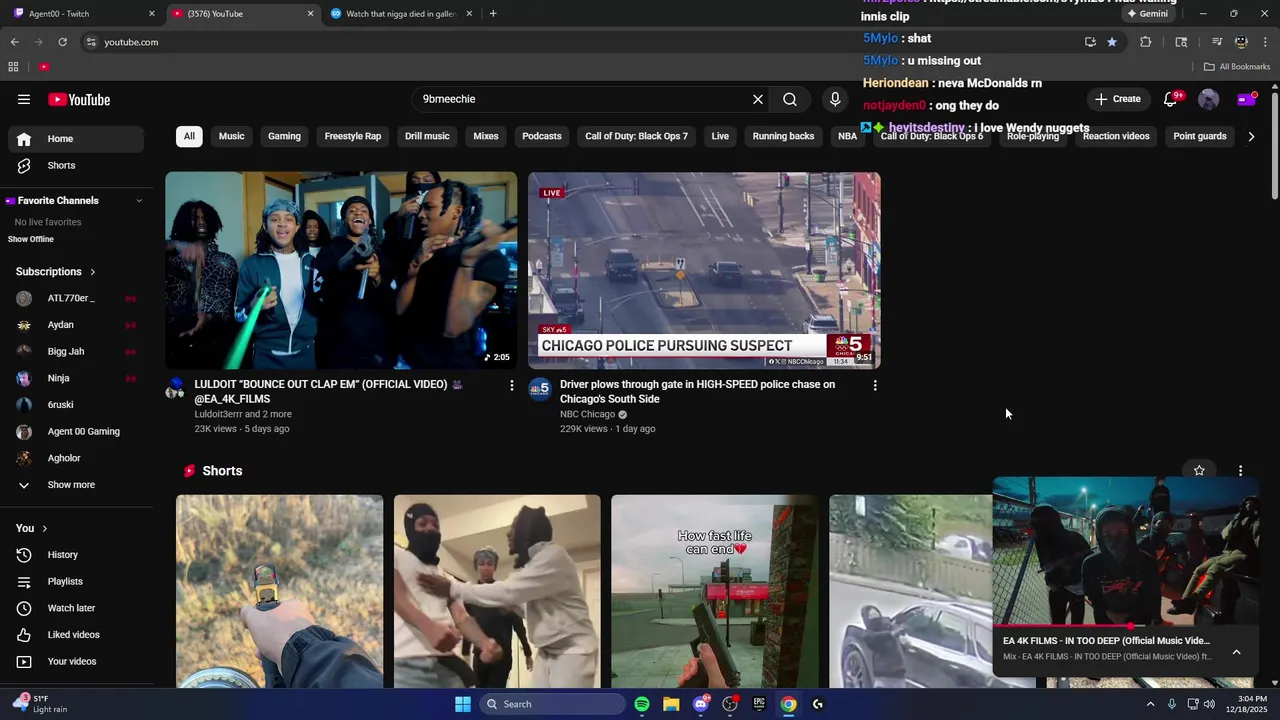
Task: Select the All filter chip
Action: point(189,136)
